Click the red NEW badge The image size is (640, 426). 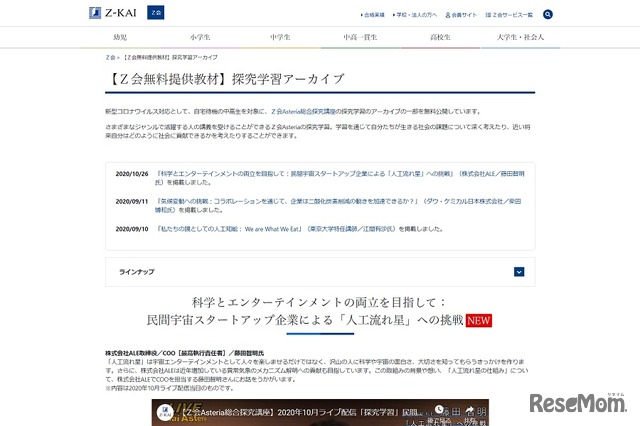click(x=478, y=320)
